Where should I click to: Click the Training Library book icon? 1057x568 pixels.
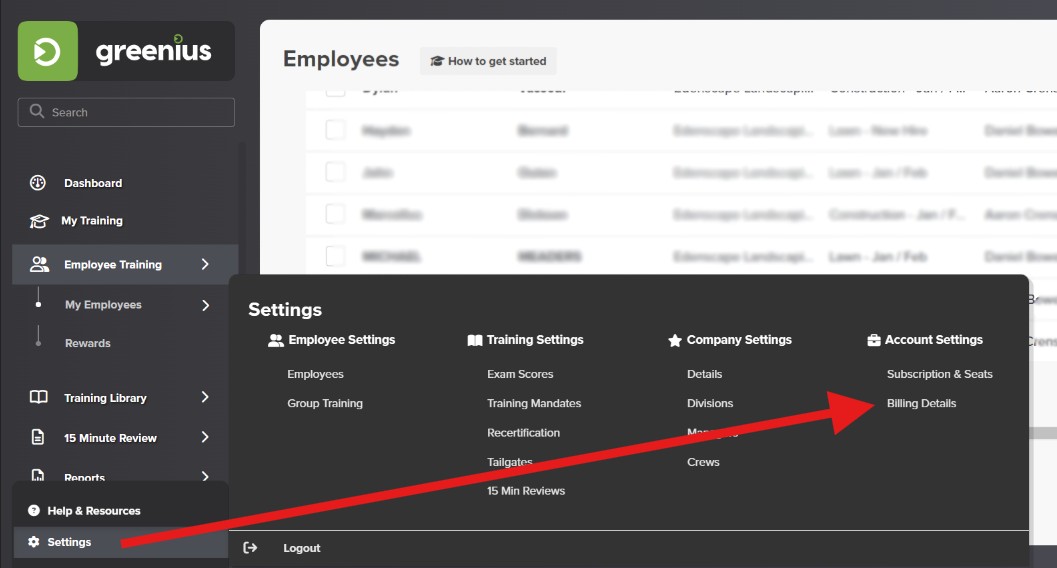pos(38,398)
